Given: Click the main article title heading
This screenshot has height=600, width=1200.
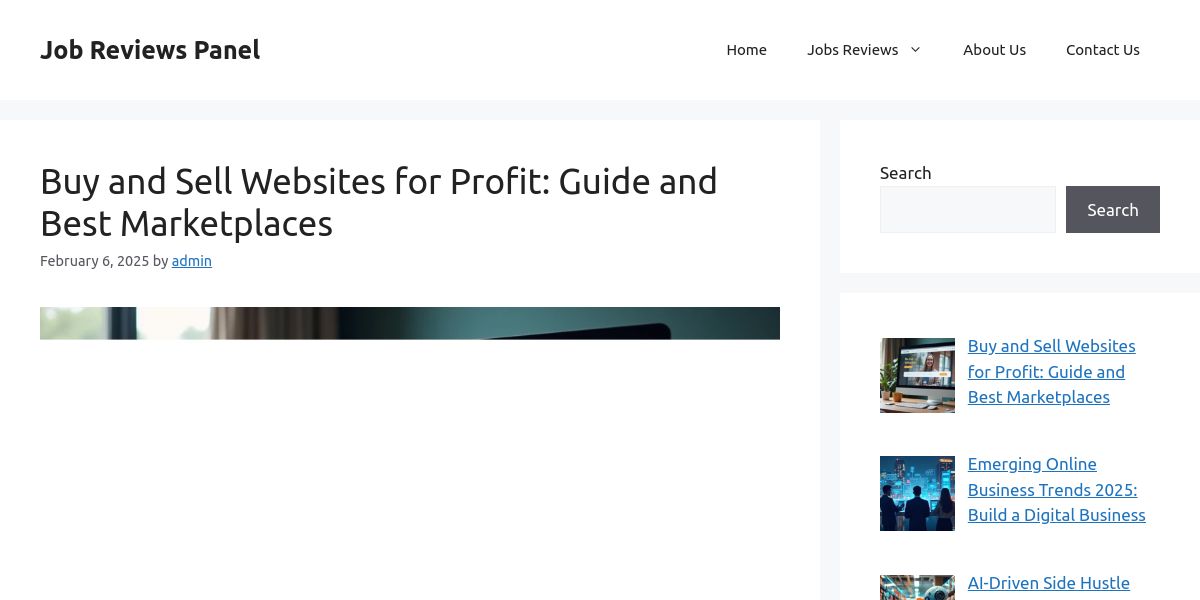Looking at the screenshot, I should pos(378,202).
